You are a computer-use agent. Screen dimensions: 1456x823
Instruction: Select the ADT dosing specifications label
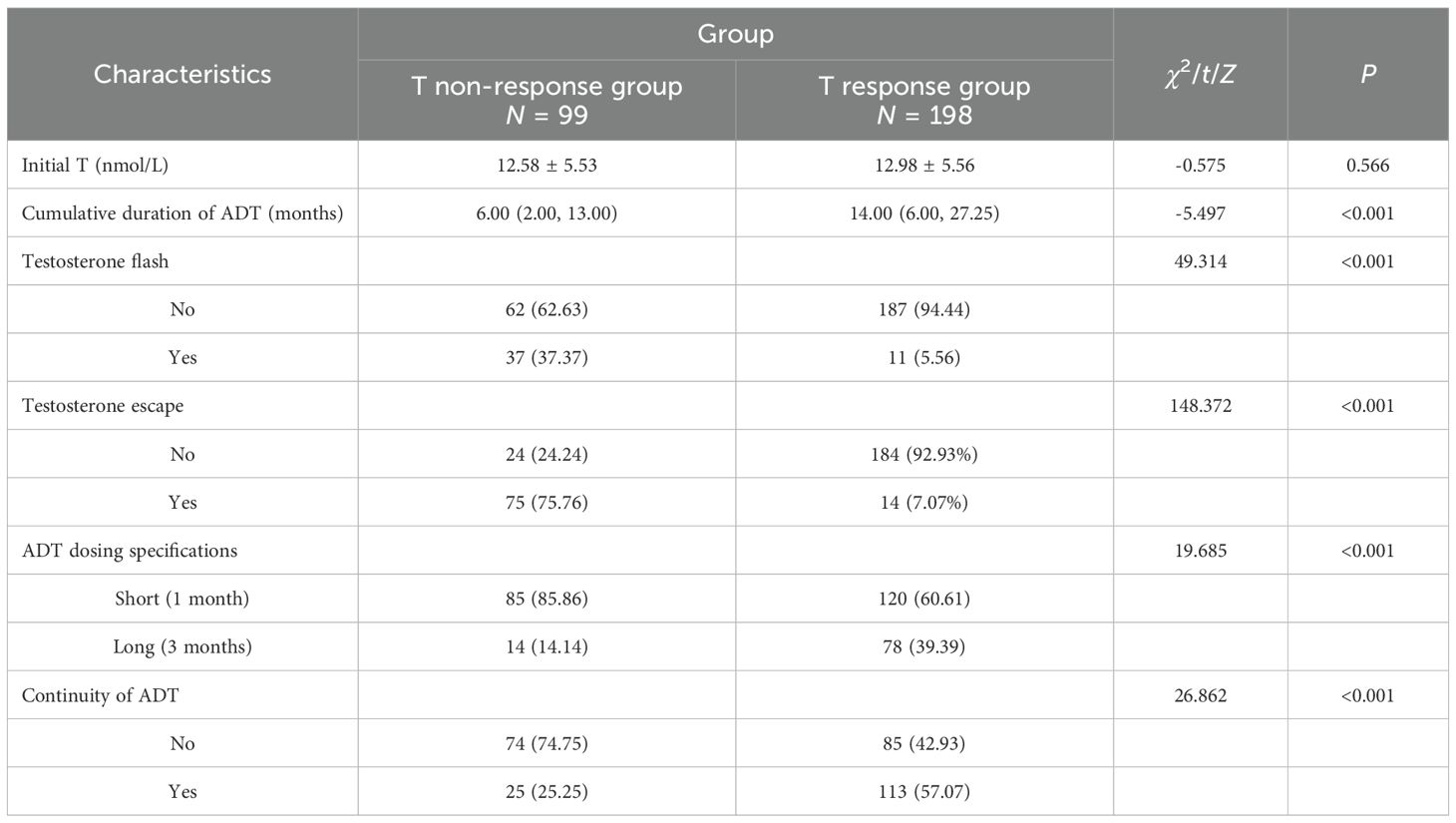tap(130, 551)
